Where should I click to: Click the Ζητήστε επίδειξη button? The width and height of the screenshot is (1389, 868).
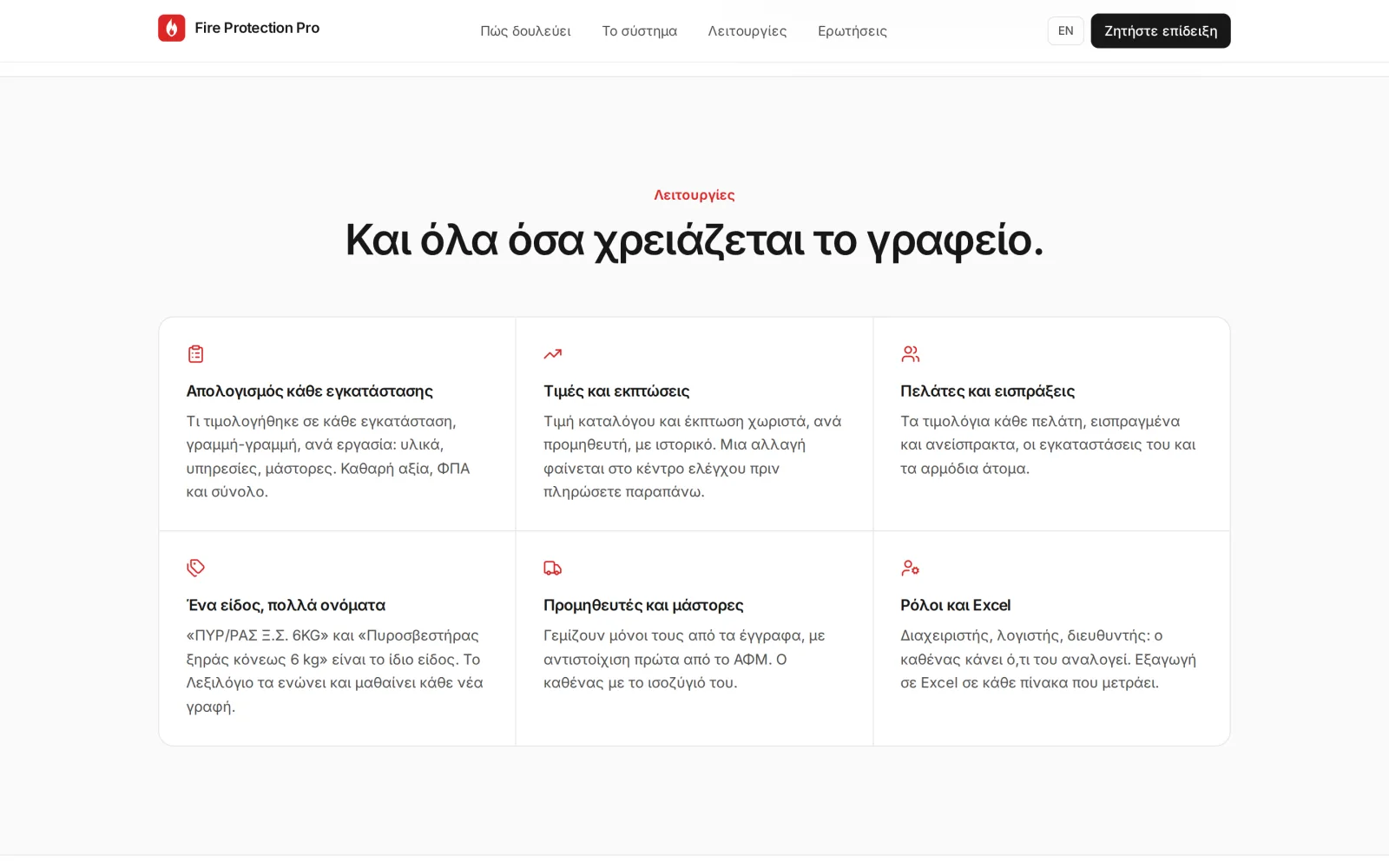click(x=1161, y=31)
